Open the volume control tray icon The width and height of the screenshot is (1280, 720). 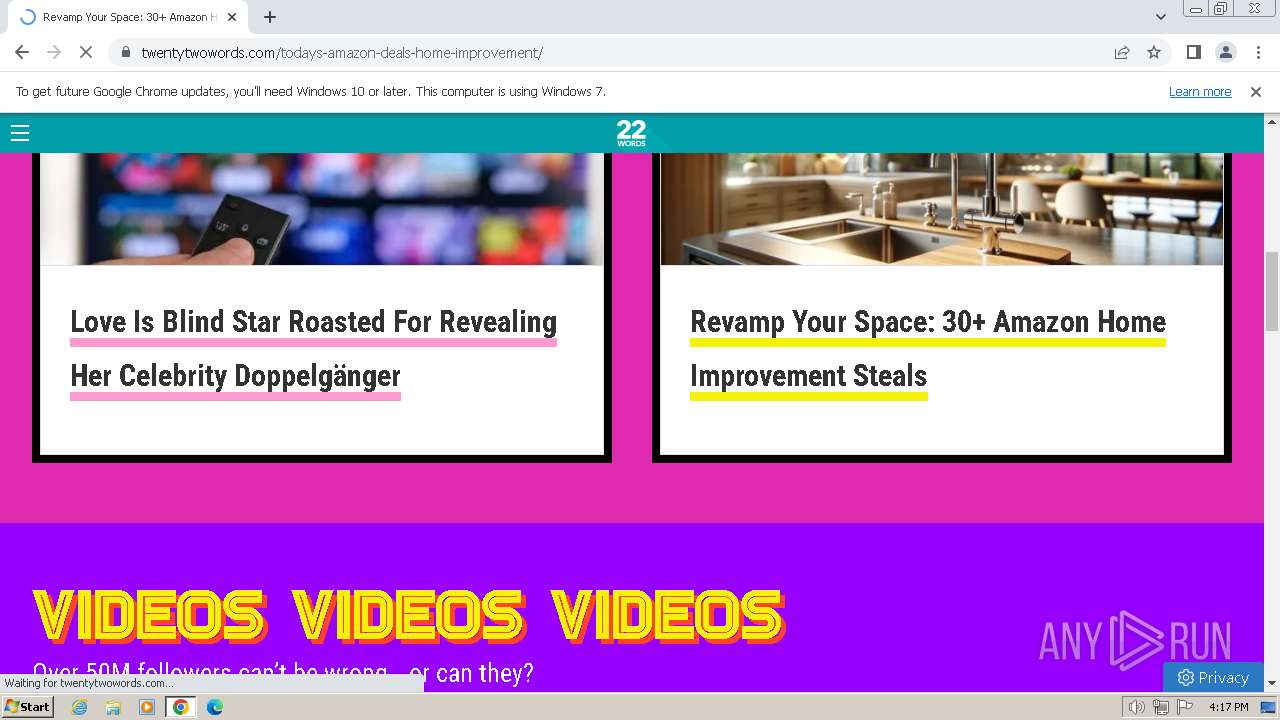pyautogui.click(x=1136, y=707)
